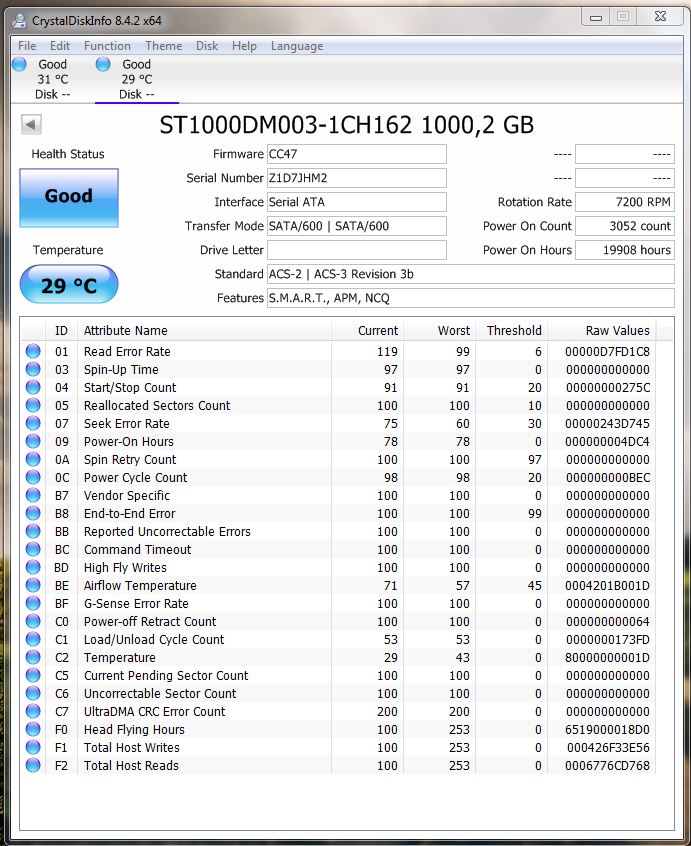Minimize the CrystalDiskInfo window
The image size is (691, 846).
tap(596, 17)
